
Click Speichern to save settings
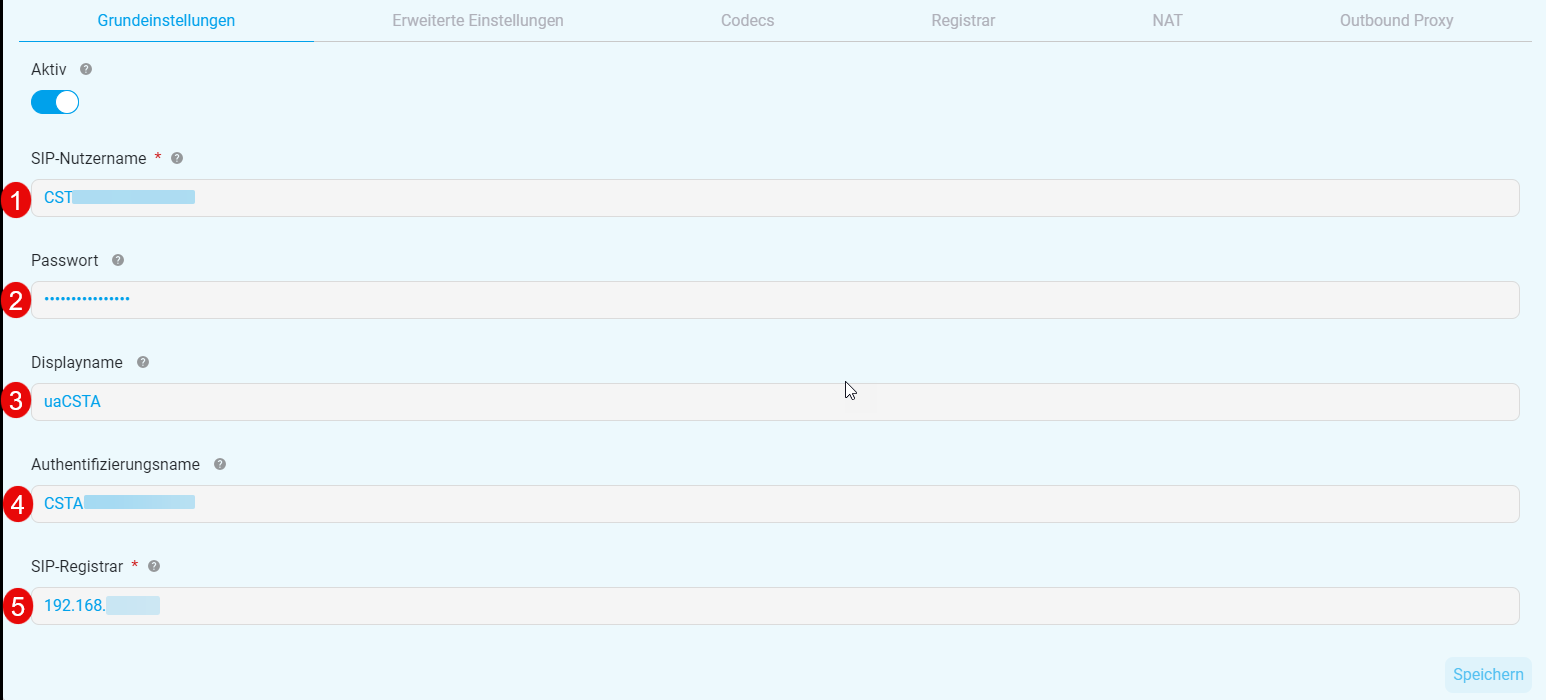1488,675
